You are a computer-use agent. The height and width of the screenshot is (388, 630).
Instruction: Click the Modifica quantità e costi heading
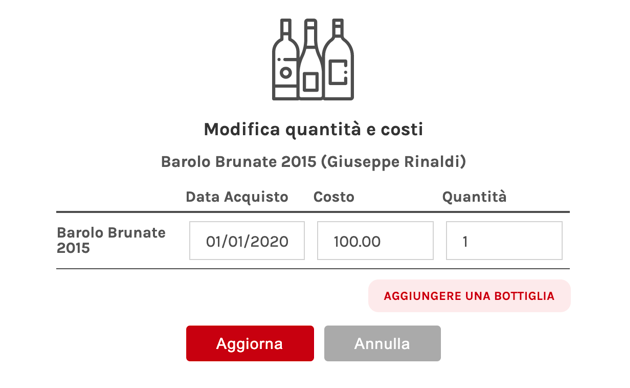point(313,130)
